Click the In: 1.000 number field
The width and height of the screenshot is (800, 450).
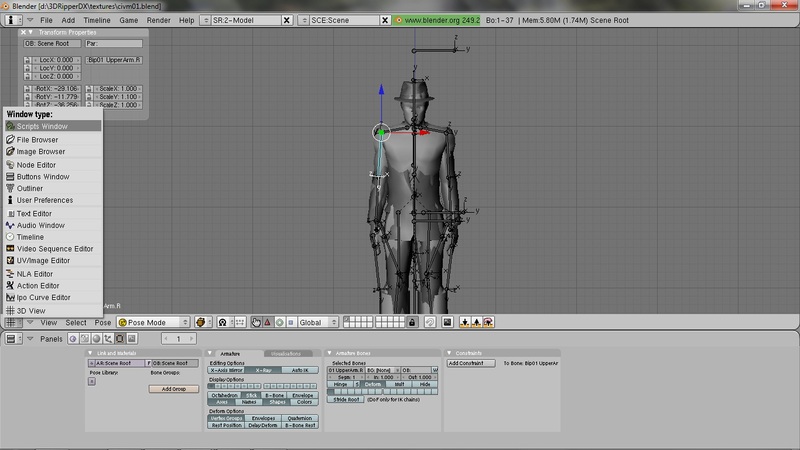[383, 377]
